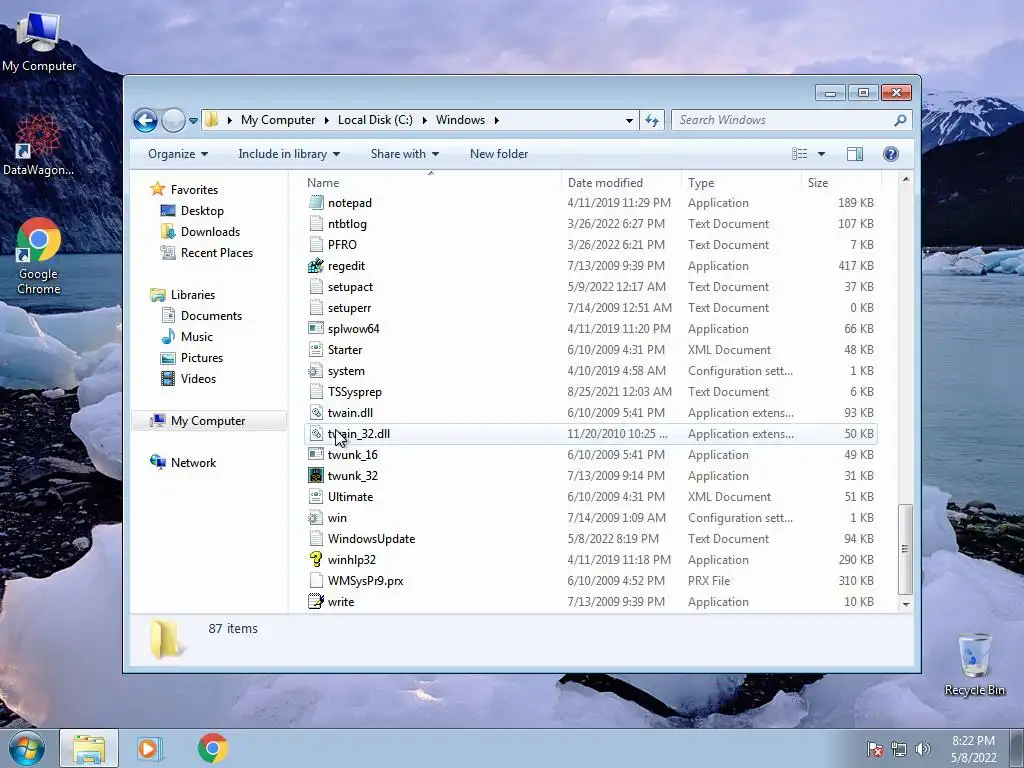1024x768 pixels.
Task: Click the Change your view icon
Action: pos(799,154)
